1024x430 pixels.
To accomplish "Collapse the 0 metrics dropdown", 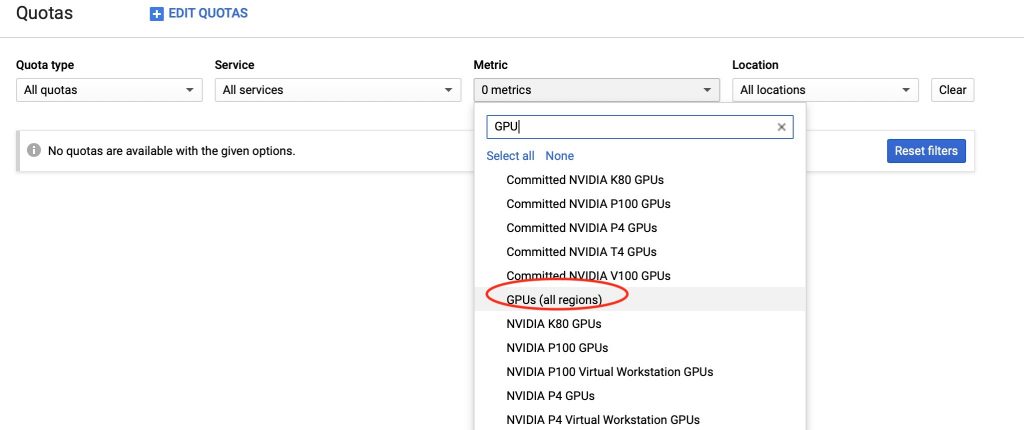I will click(596, 90).
